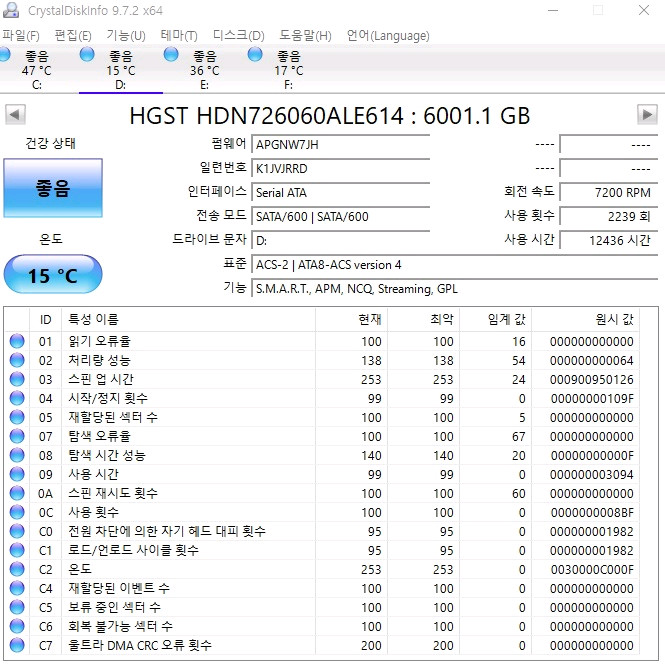Select the 스핀 업 시간 attribute name
Image resolution: width=665 pixels, height=668 pixels.
point(101,379)
